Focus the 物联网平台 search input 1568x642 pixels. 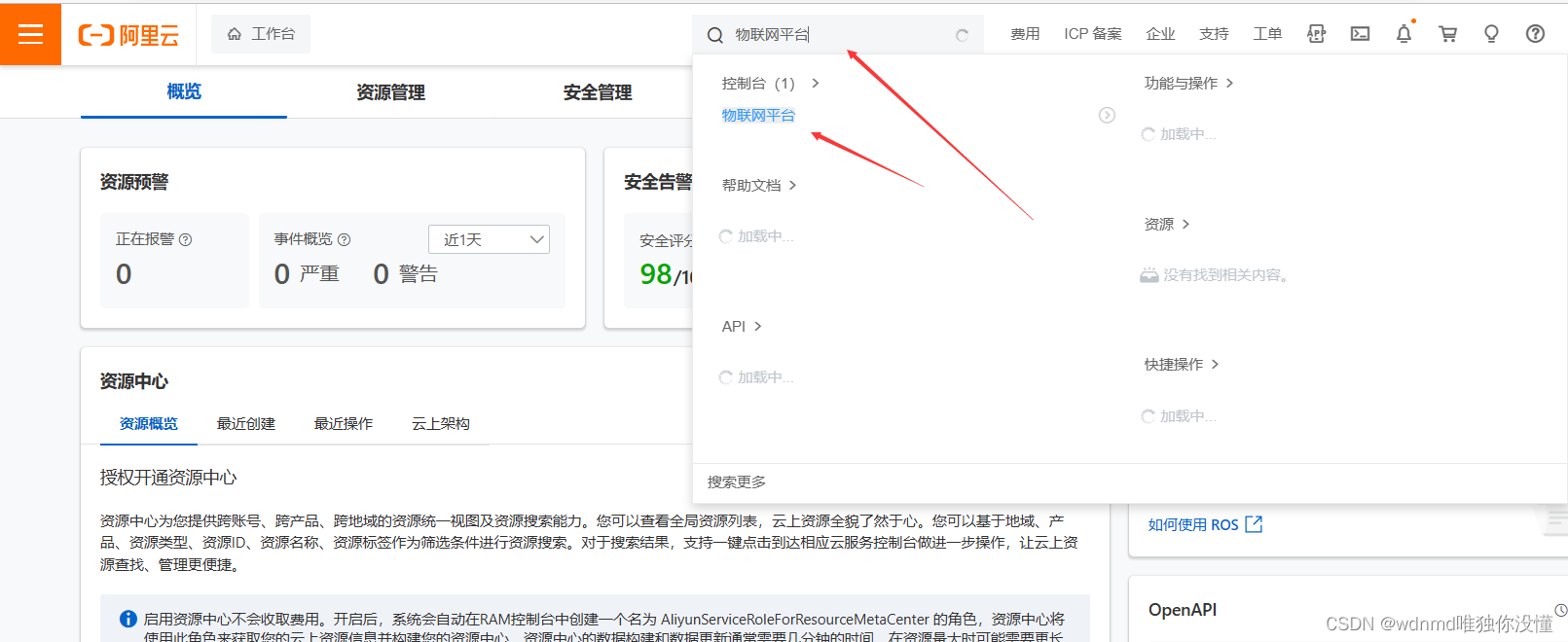[839, 35]
